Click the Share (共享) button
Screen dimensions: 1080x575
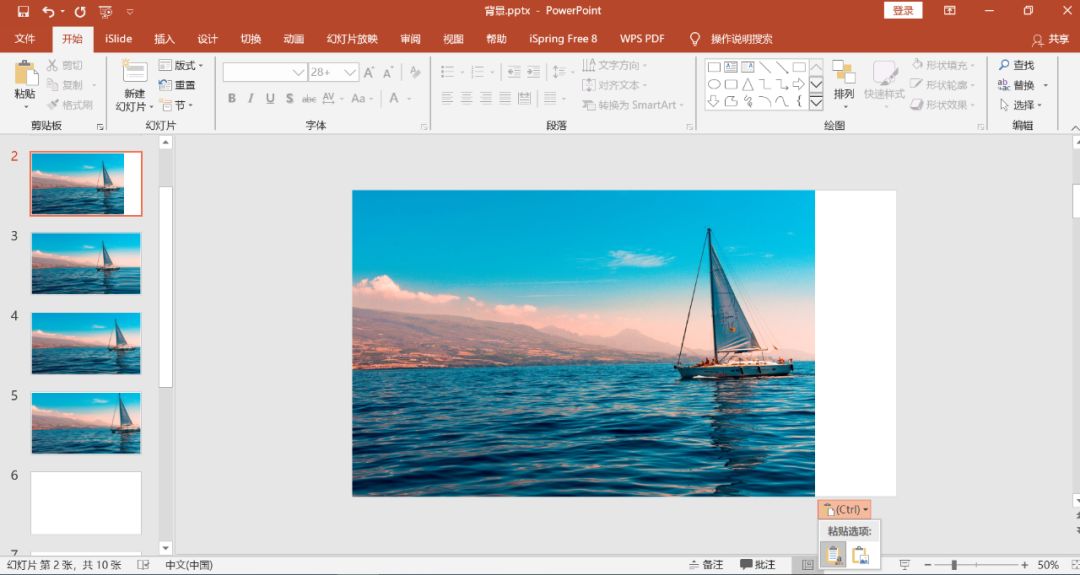1051,39
